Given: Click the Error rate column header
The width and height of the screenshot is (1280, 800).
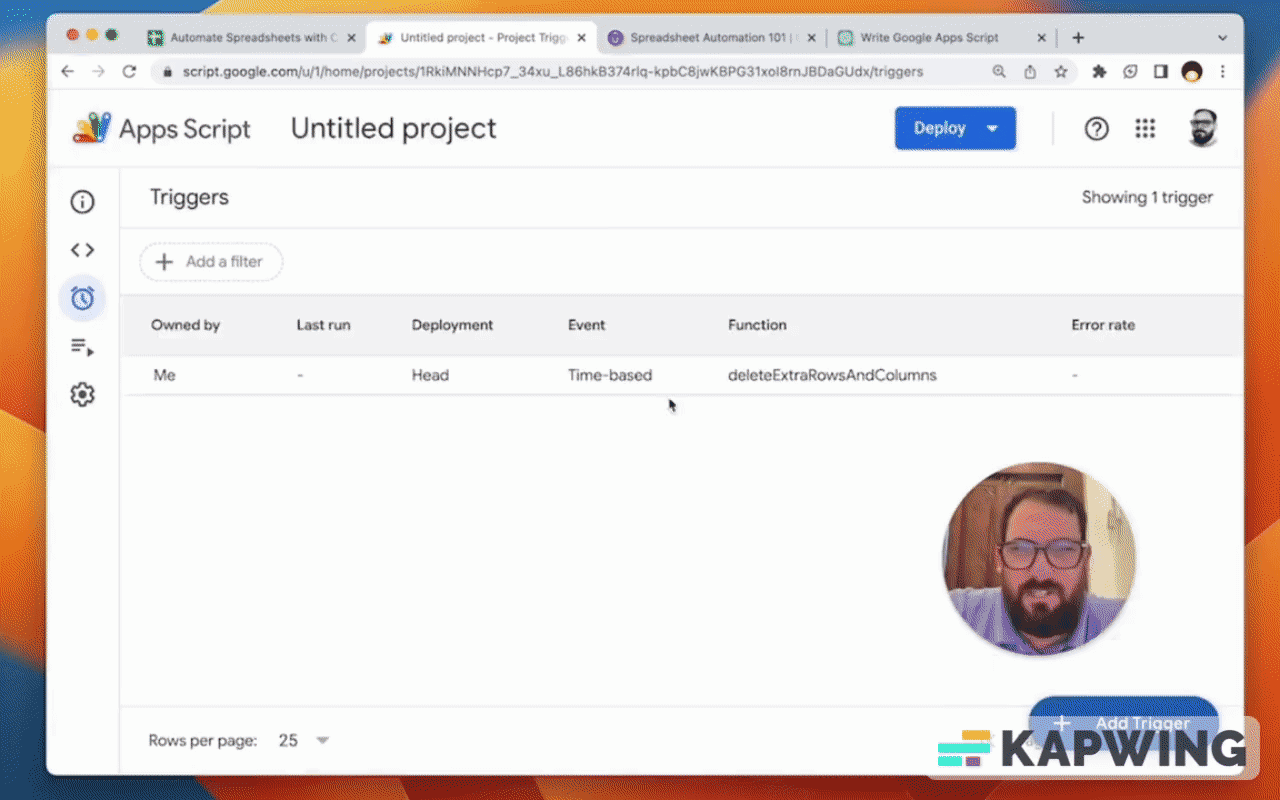Looking at the screenshot, I should coord(1103,325).
